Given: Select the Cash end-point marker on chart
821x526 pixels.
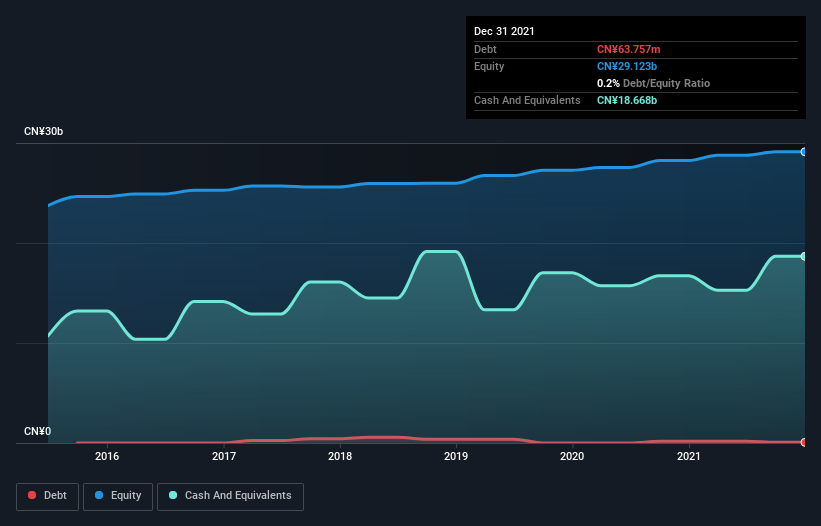Looking at the screenshot, I should [x=804, y=256].
